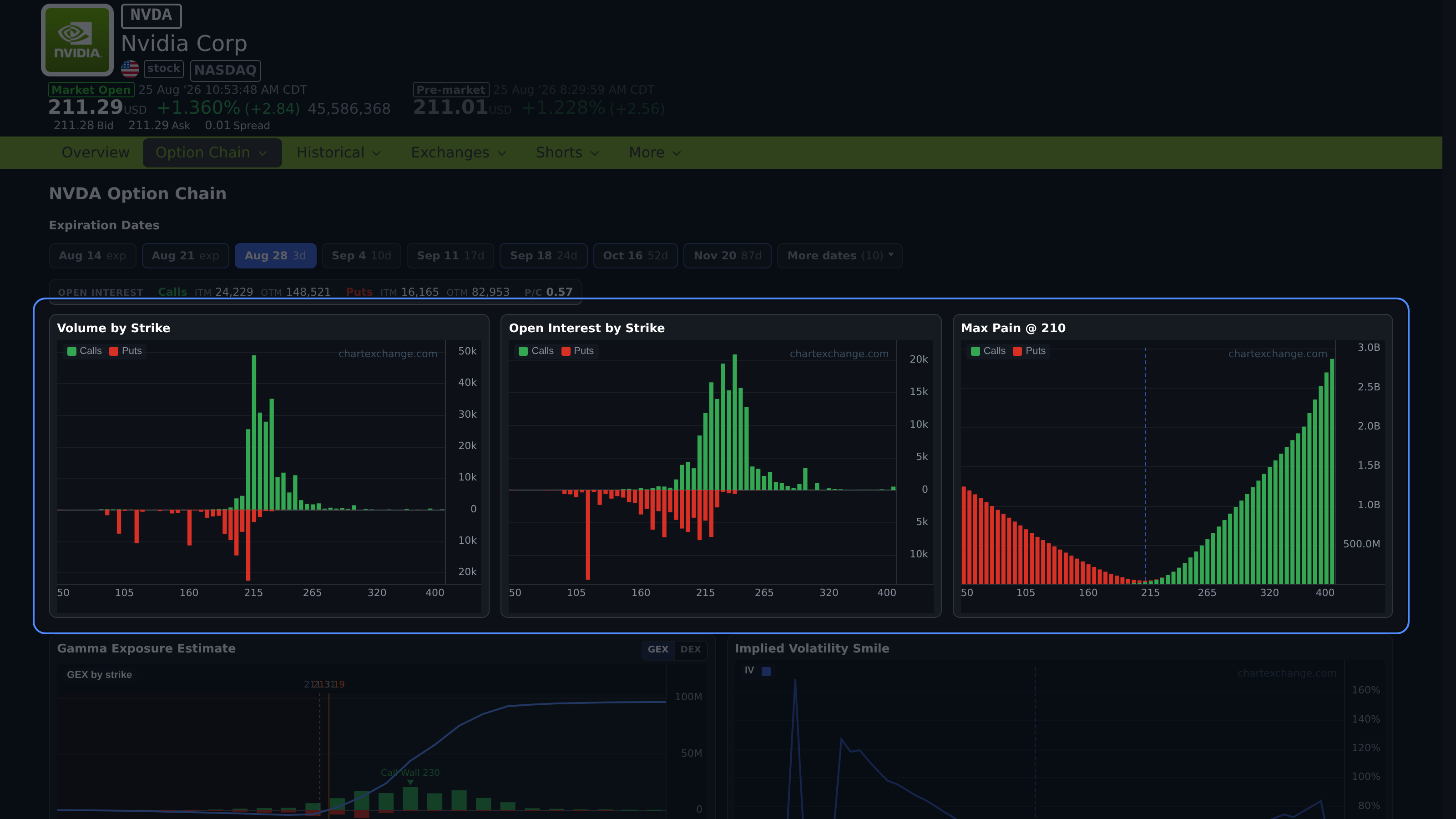Expand the Historical menu

339,152
